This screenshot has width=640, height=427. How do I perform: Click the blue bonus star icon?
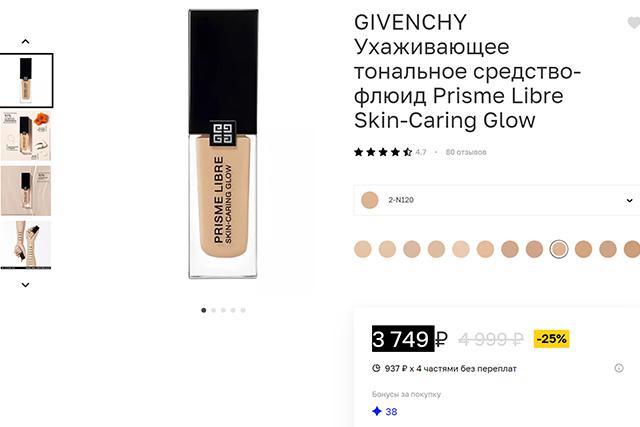[377, 411]
